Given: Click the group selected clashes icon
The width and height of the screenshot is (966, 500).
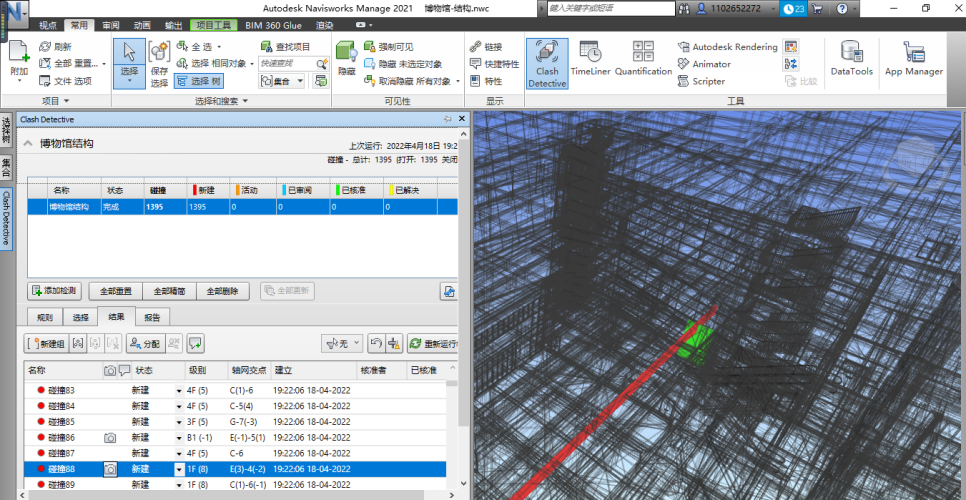Looking at the screenshot, I should point(78,344).
